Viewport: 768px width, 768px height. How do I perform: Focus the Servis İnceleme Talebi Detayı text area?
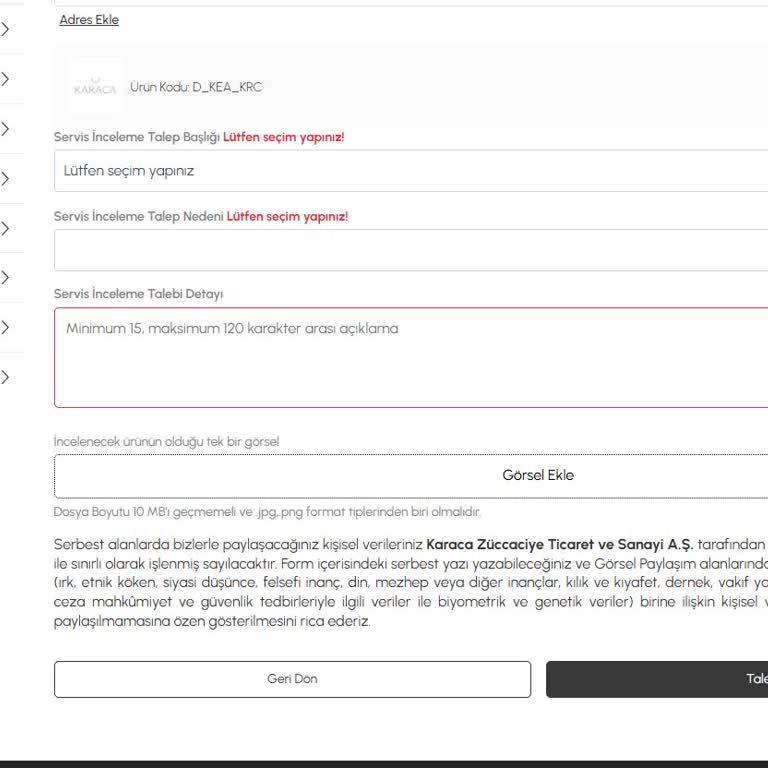pos(410,357)
